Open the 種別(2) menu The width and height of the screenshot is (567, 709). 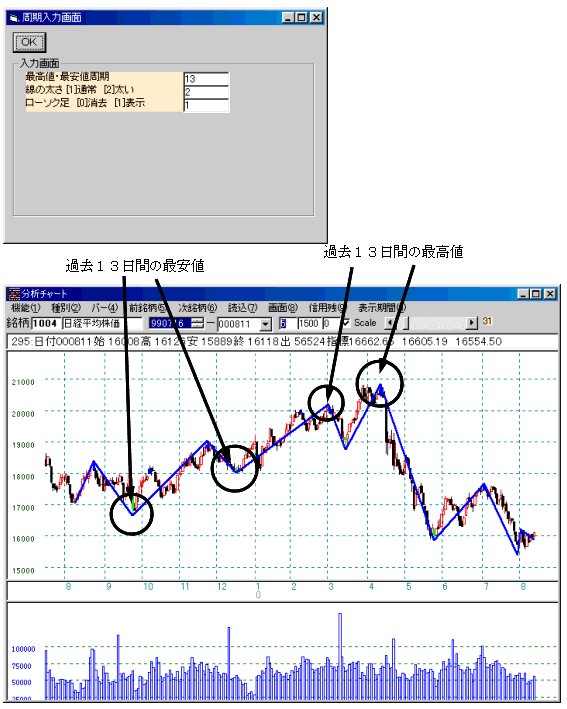66,308
